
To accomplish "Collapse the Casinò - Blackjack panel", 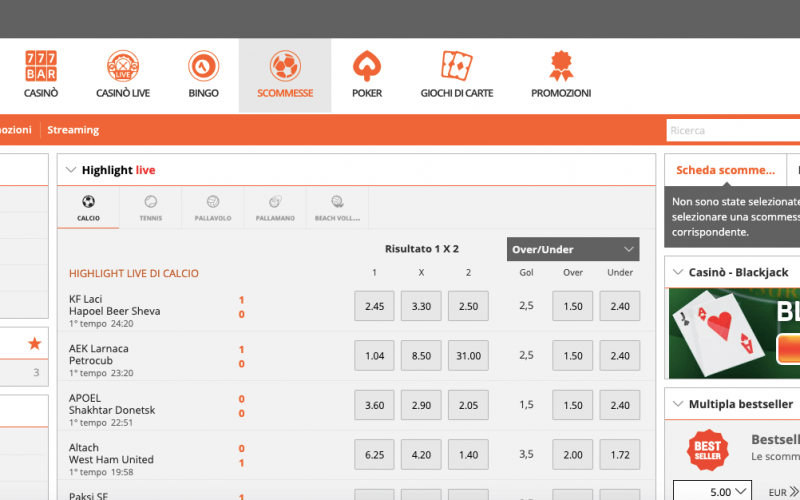I will coord(678,272).
